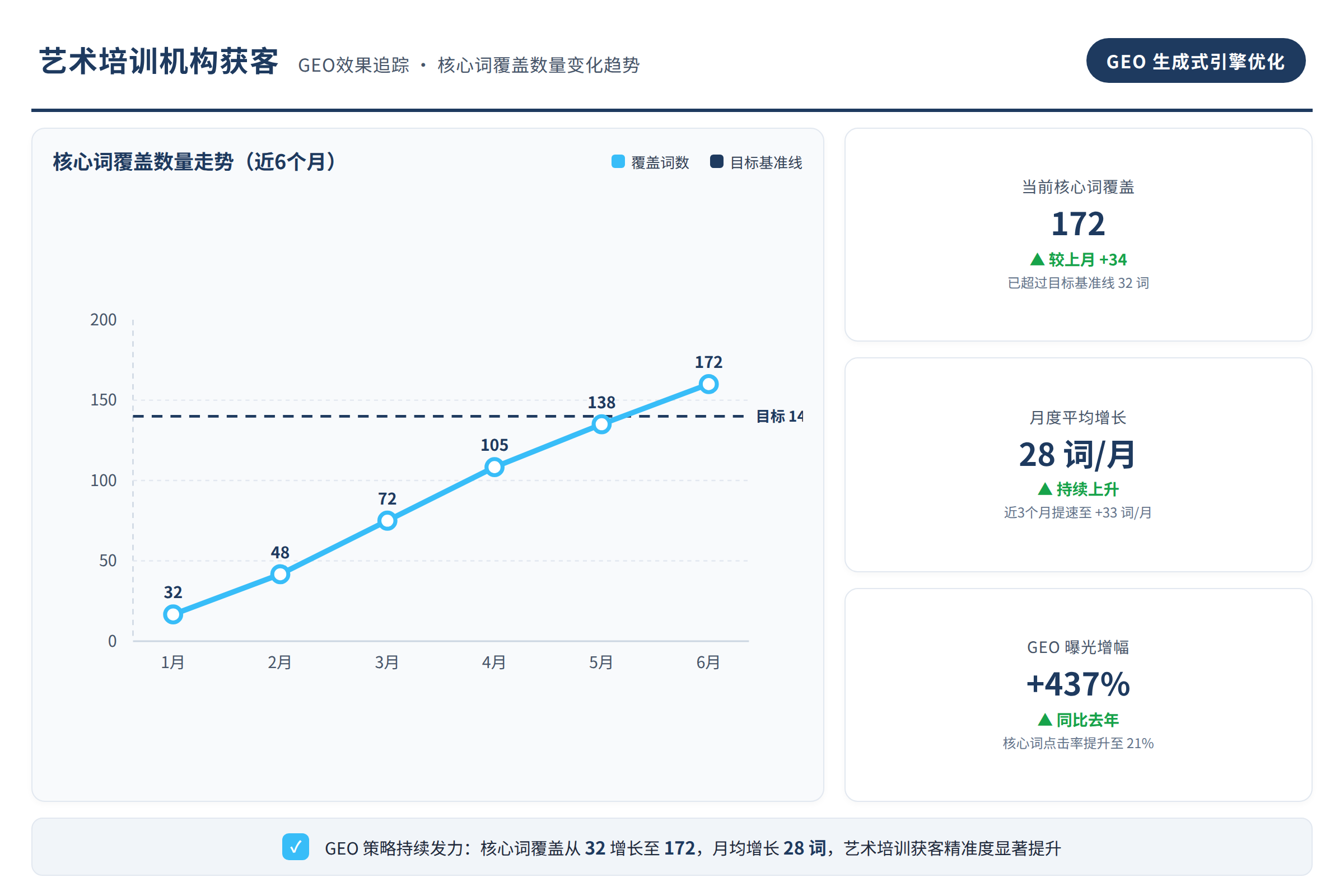Click the text 已超过目标基准线 32 词
1344x896 pixels.
pos(1077,283)
